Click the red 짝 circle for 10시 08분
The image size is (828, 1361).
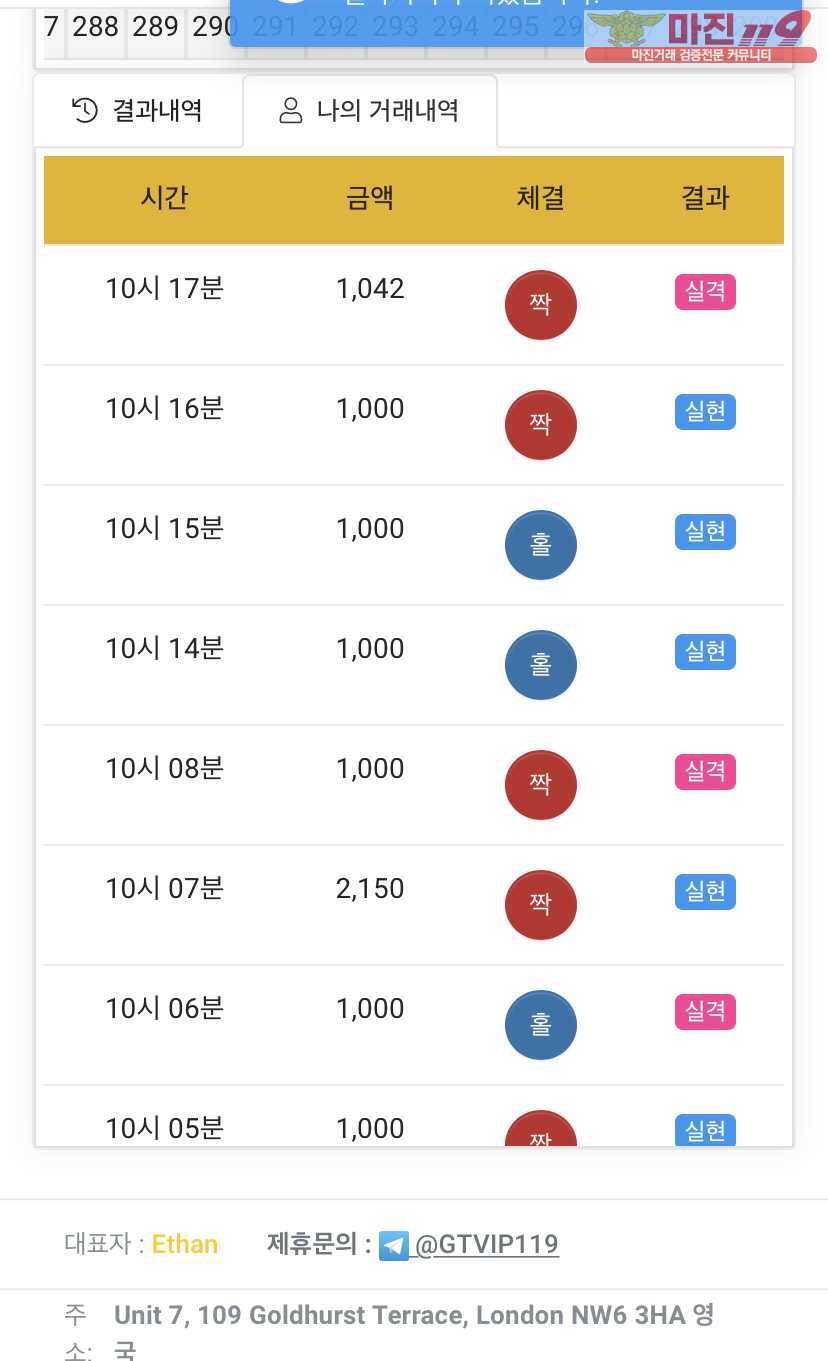pos(541,785)
